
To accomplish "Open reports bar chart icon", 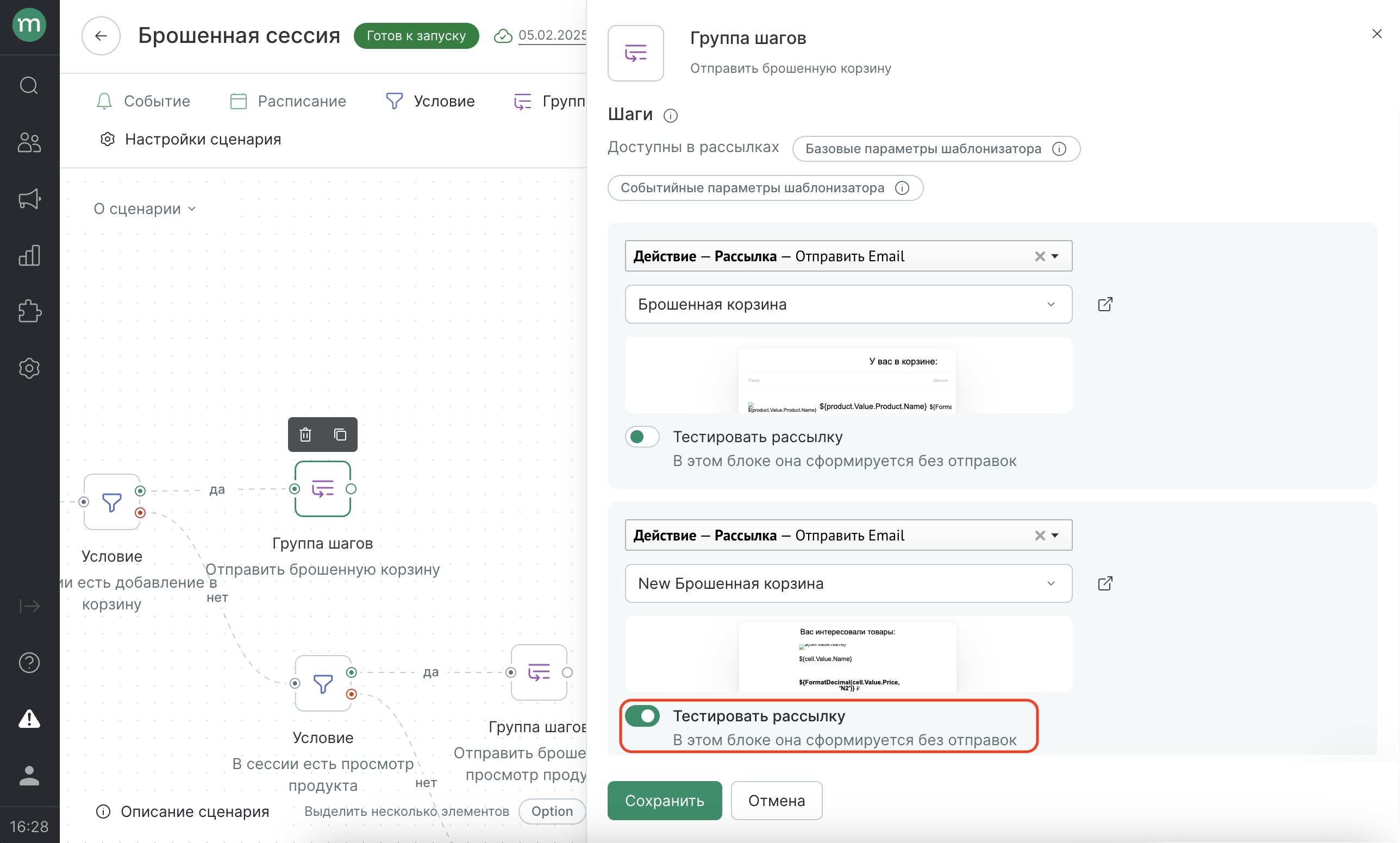I will click(x=29, y=255).
